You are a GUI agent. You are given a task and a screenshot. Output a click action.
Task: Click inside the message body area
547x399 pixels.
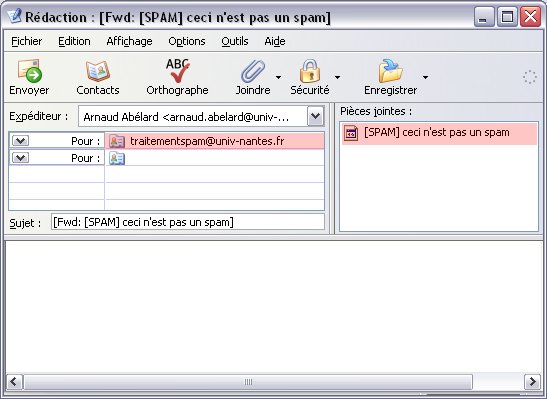tap(274, 307)
